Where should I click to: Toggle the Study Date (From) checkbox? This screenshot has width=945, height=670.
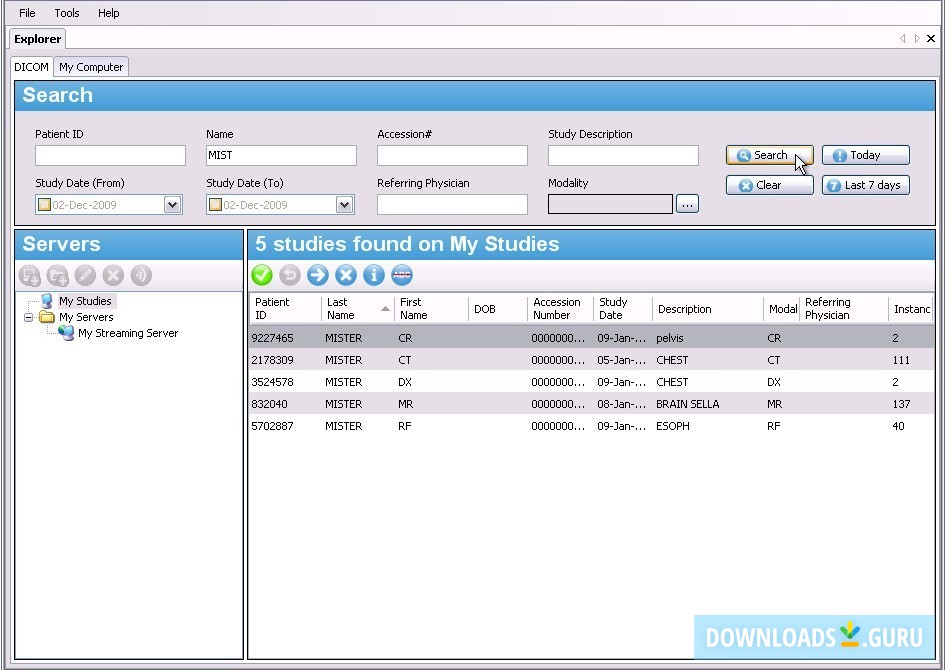tap(44, 205)
